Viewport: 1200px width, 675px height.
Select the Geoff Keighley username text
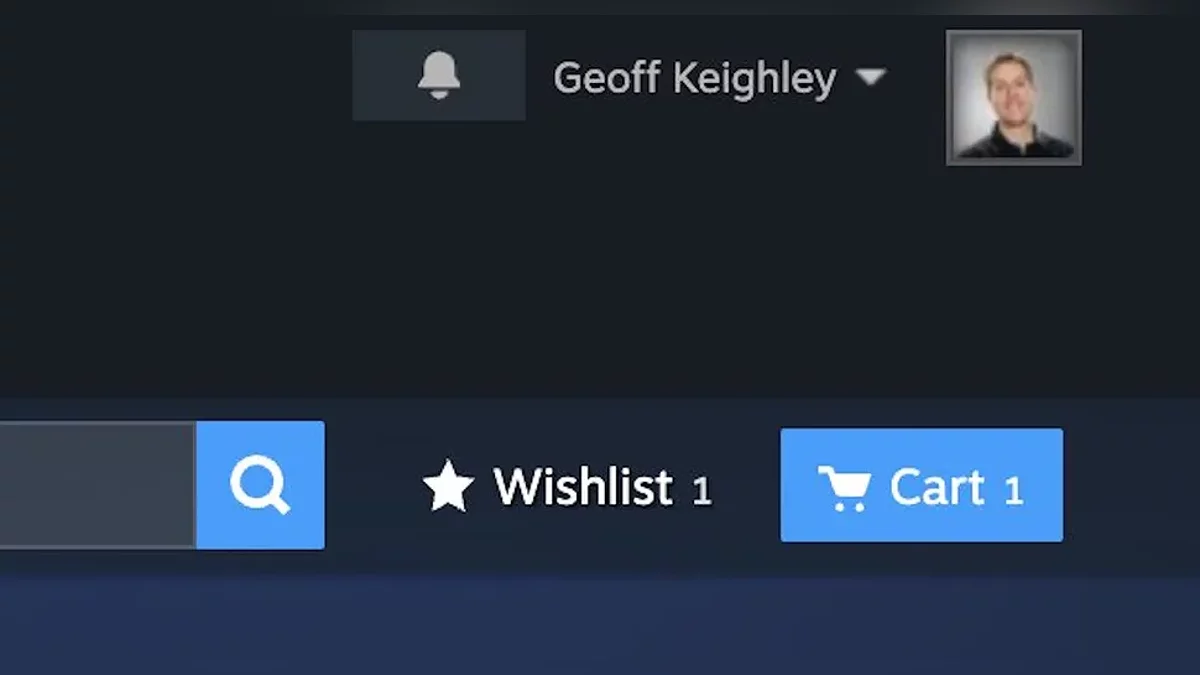click(x=694, y=78)
